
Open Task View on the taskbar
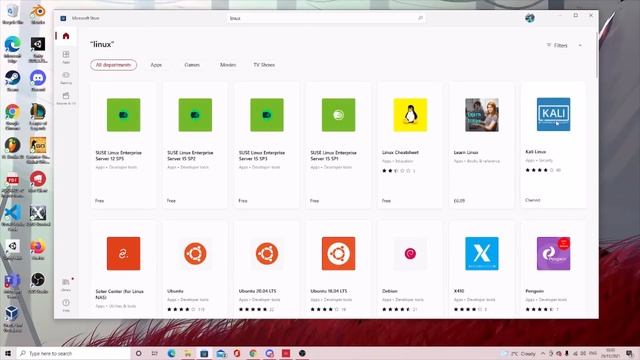coord(155,353)
